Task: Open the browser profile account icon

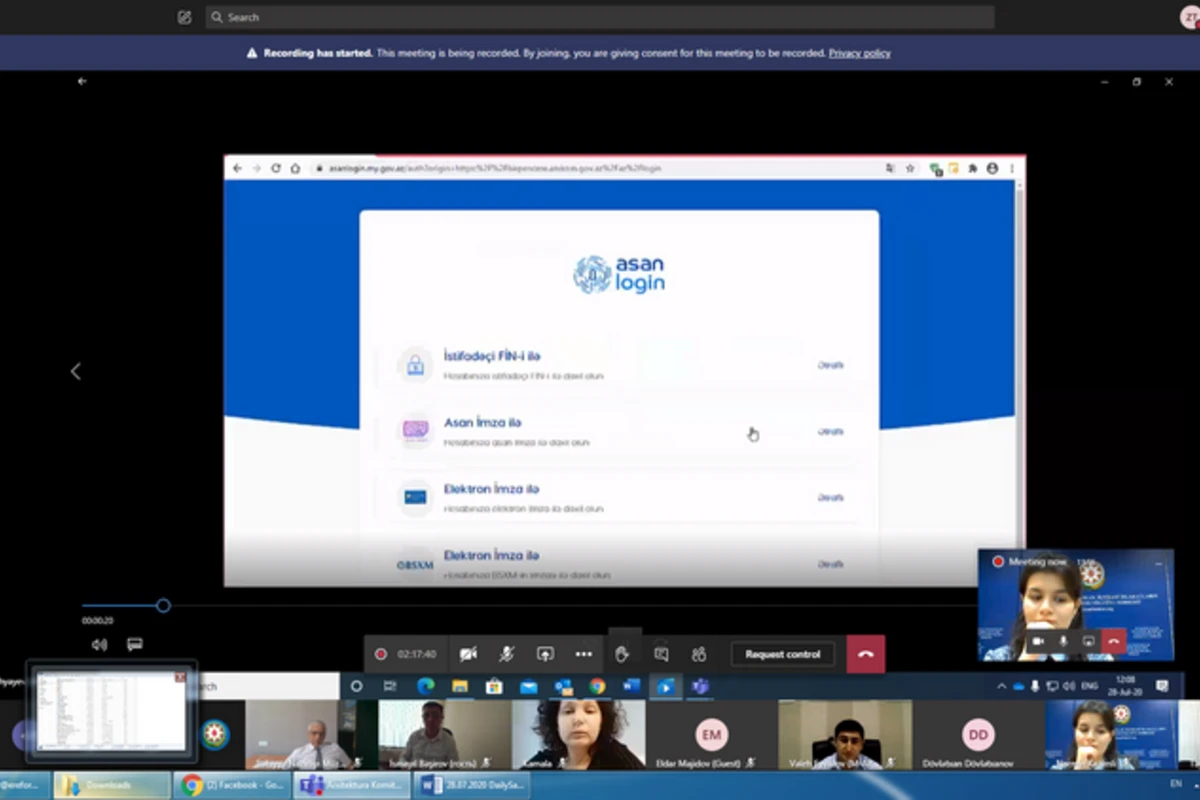Action: [x=992, y=169]
